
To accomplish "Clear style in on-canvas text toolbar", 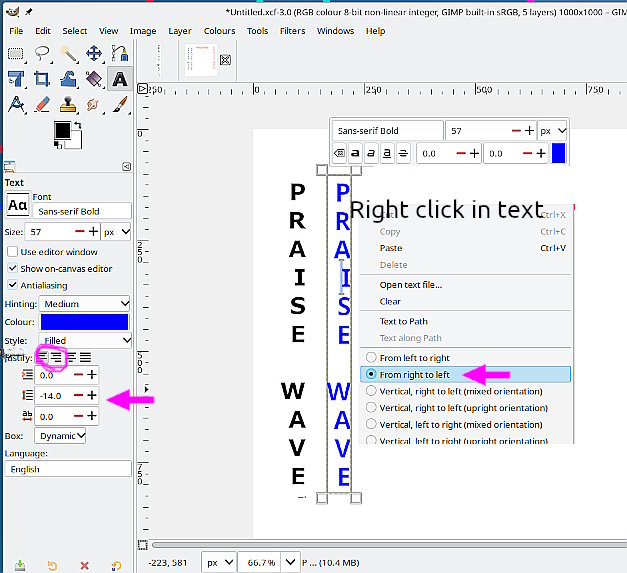I will pyautogui.click(x=339, y=153).
